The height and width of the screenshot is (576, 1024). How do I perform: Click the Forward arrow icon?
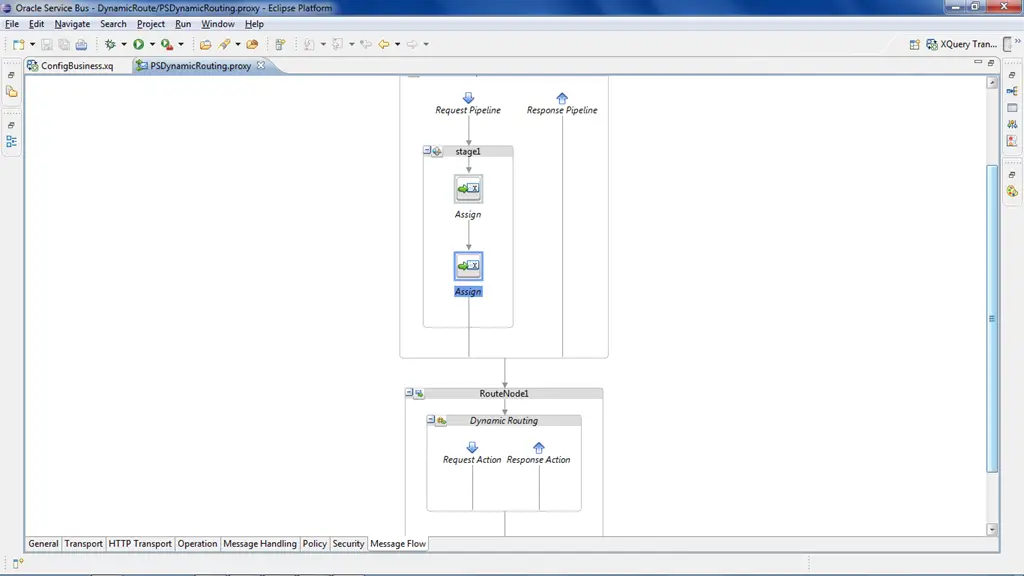coord(412,44)
